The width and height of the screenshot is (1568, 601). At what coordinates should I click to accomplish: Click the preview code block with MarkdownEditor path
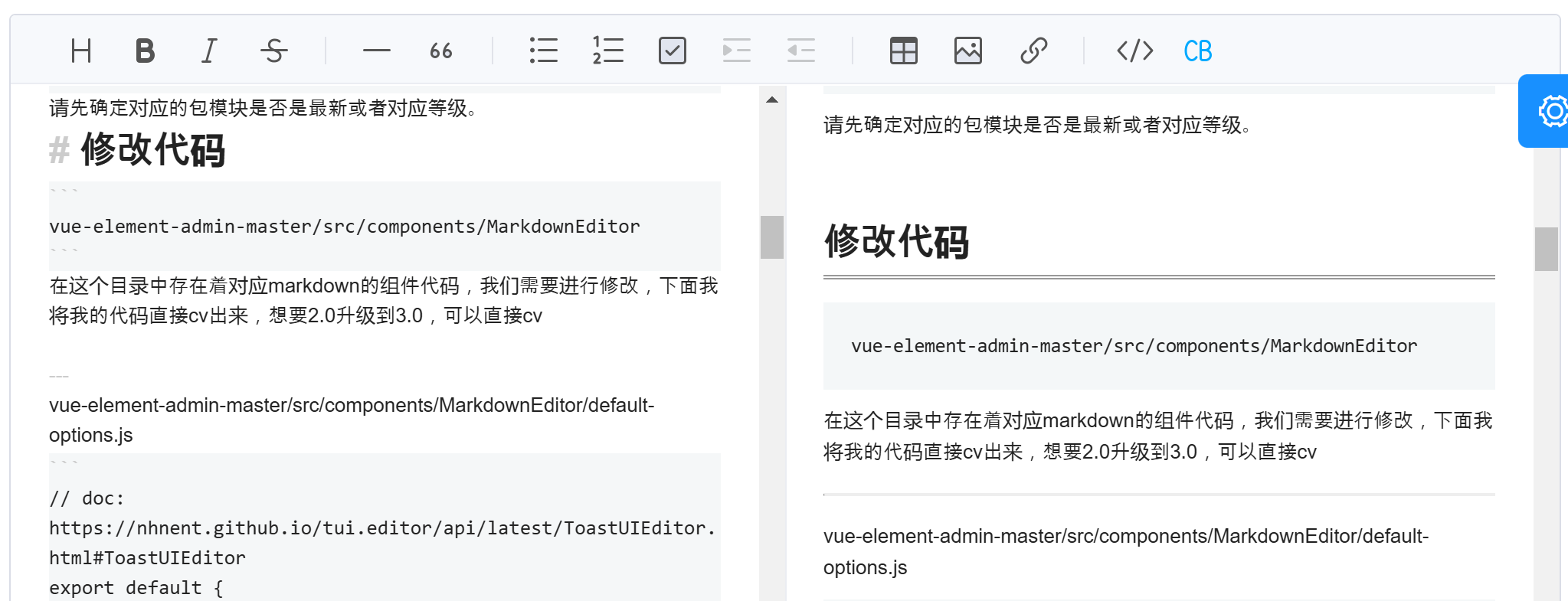[x=1159, y=346]
